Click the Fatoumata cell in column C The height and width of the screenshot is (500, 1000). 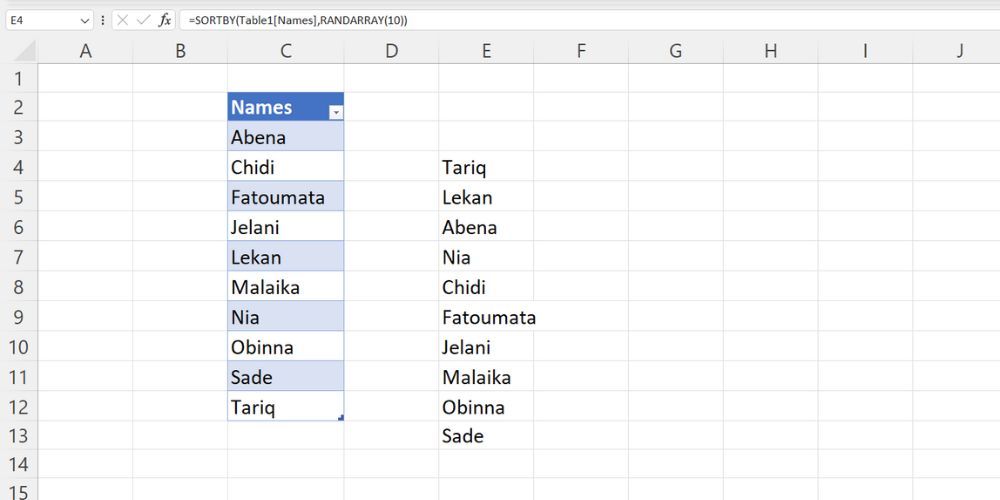point(285,197)
